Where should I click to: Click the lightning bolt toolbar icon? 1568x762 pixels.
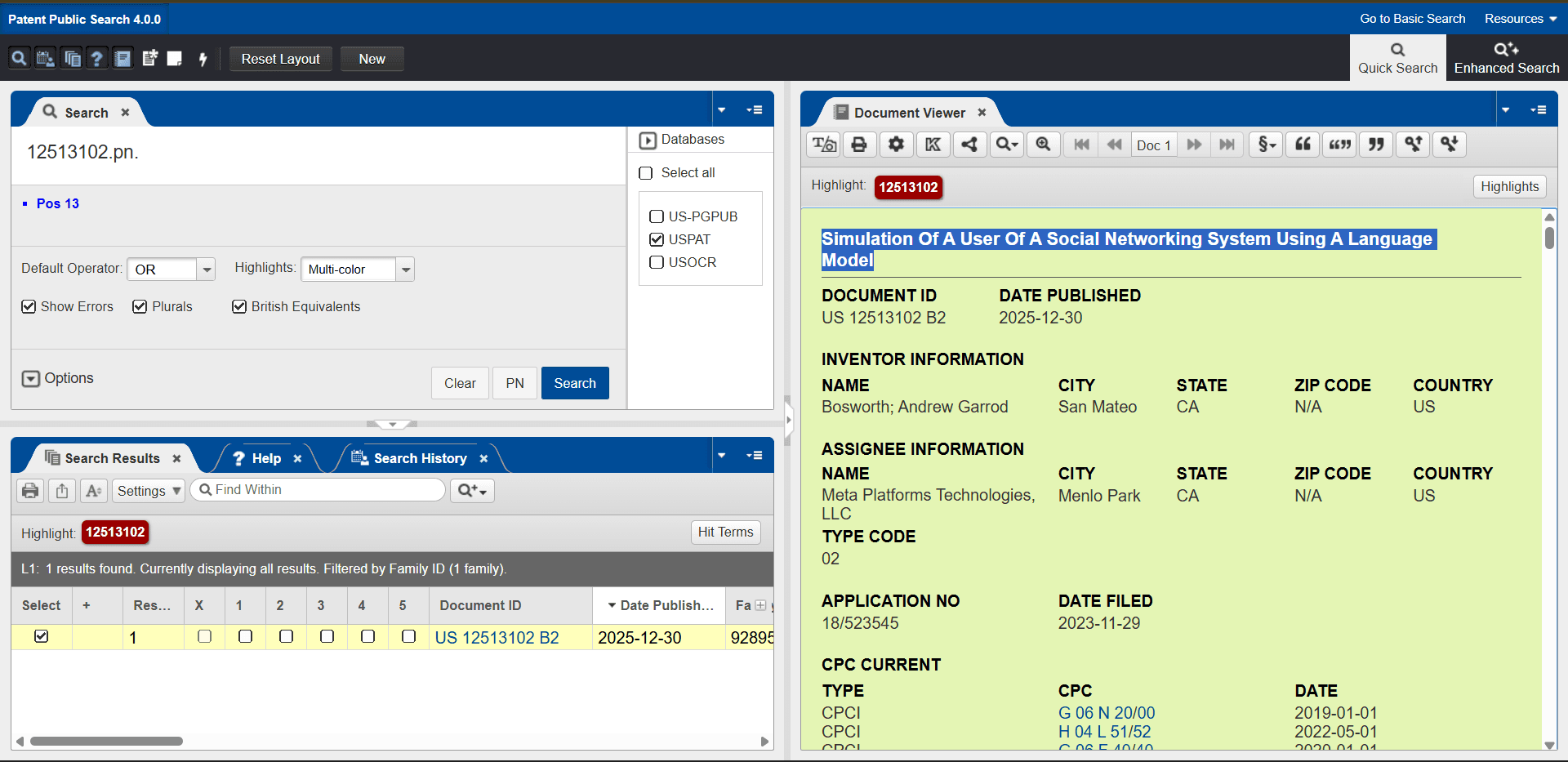pos(203,58)
